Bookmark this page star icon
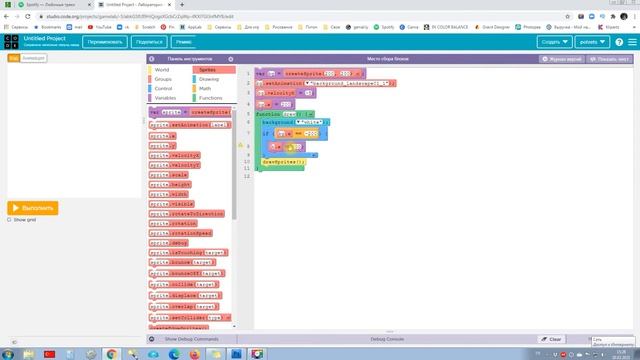 tap(567, 16)
